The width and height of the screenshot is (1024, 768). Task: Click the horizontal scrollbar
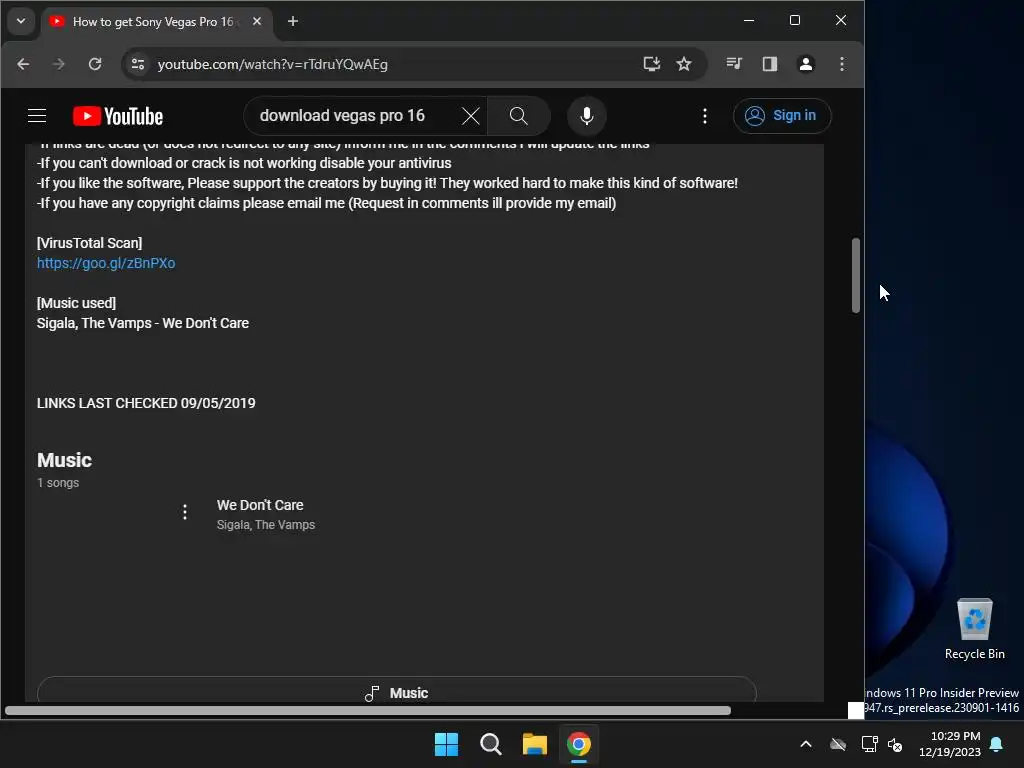[x=368, y=711]
